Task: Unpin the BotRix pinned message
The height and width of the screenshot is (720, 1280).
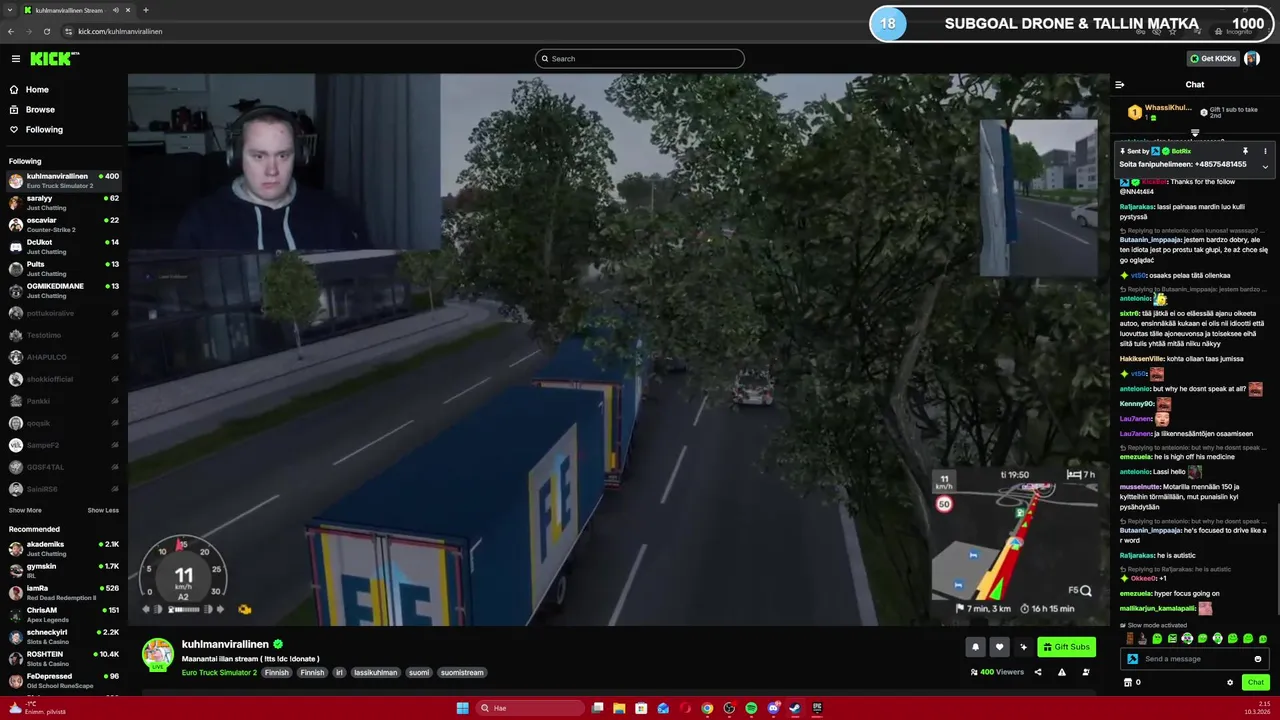Action: point(1245,151)
